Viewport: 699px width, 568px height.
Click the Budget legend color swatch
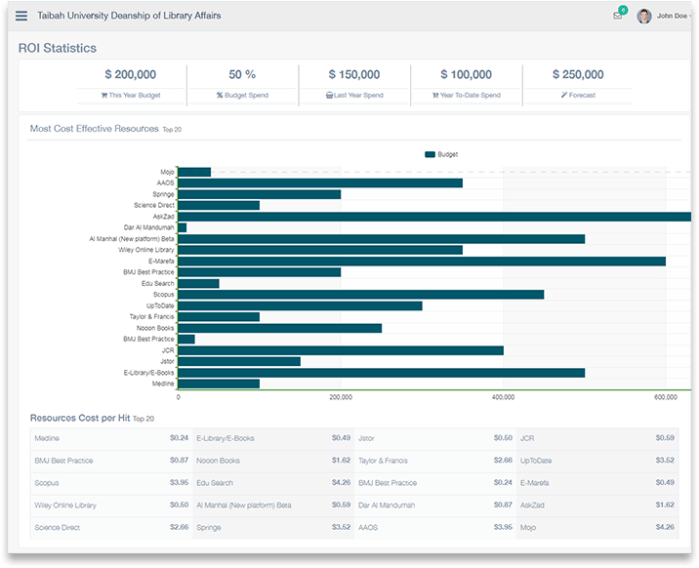[x=430, y=155]
